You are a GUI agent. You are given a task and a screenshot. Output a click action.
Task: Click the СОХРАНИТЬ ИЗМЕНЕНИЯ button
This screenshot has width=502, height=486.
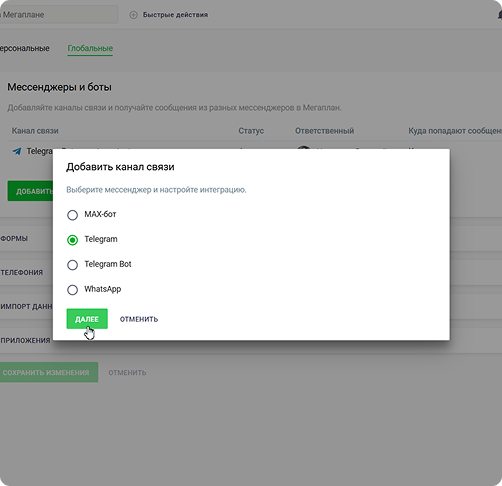click(49, 372)
